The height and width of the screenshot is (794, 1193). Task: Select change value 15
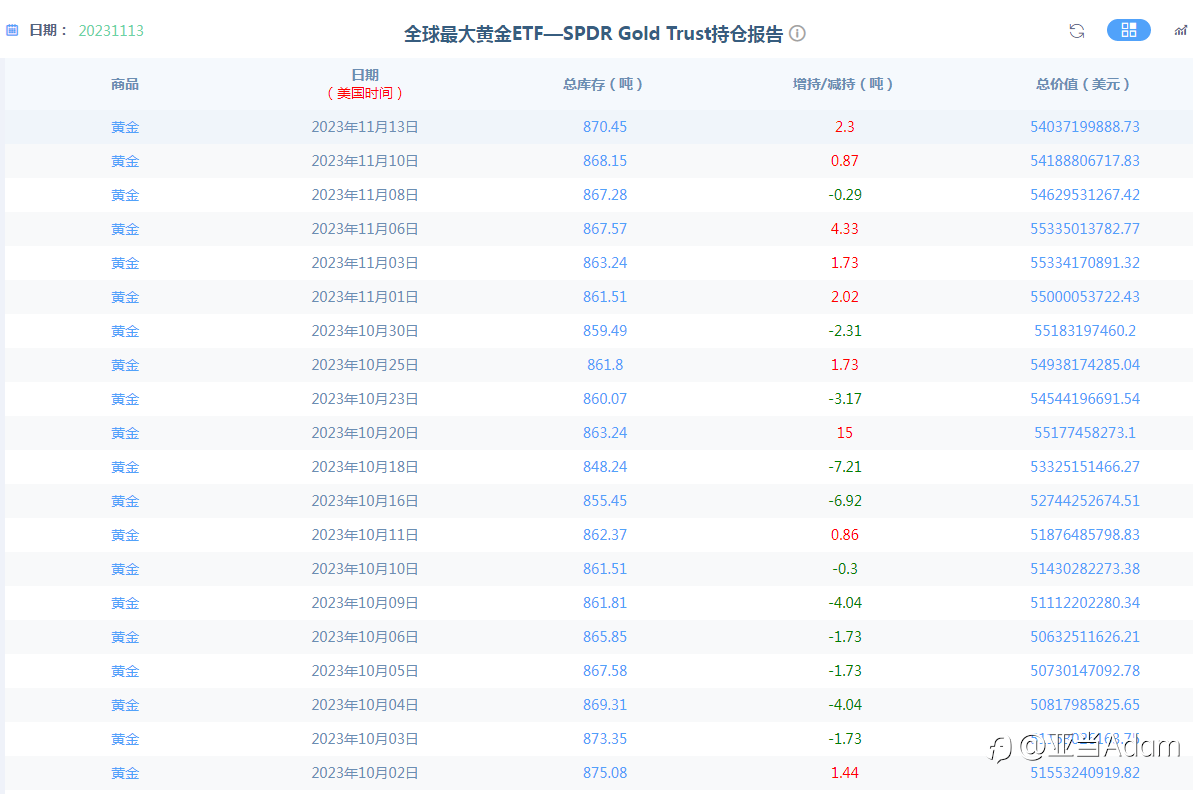[845, 433]
